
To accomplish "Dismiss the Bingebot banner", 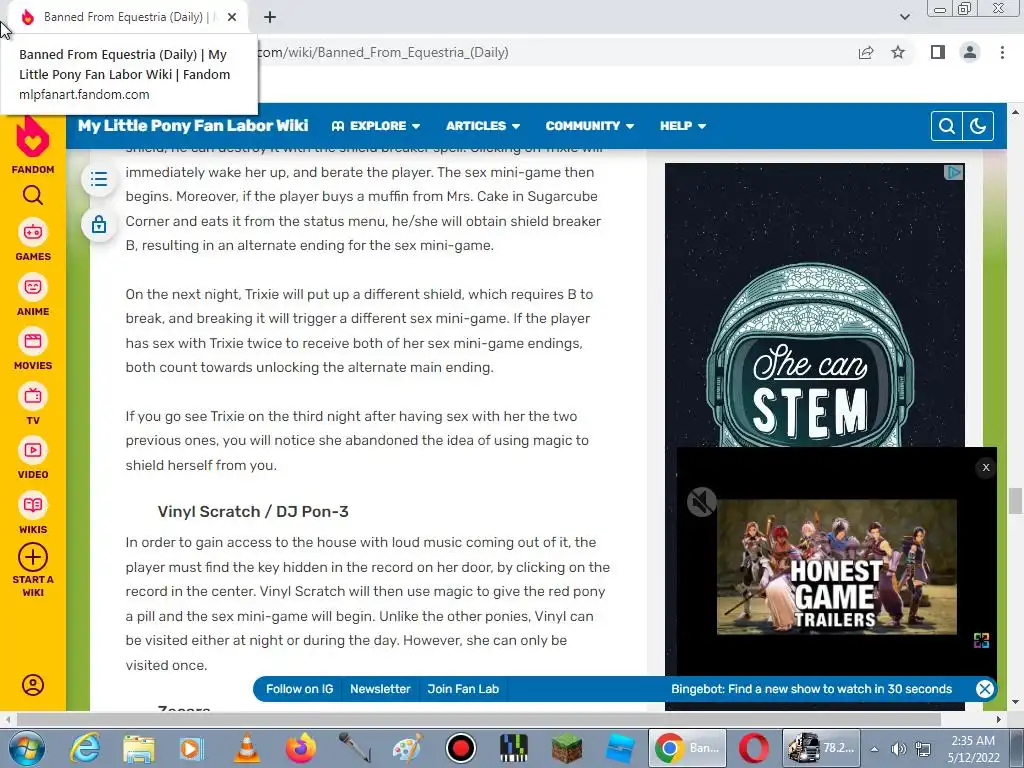I will pyautogui.click(x=984, y=688).
